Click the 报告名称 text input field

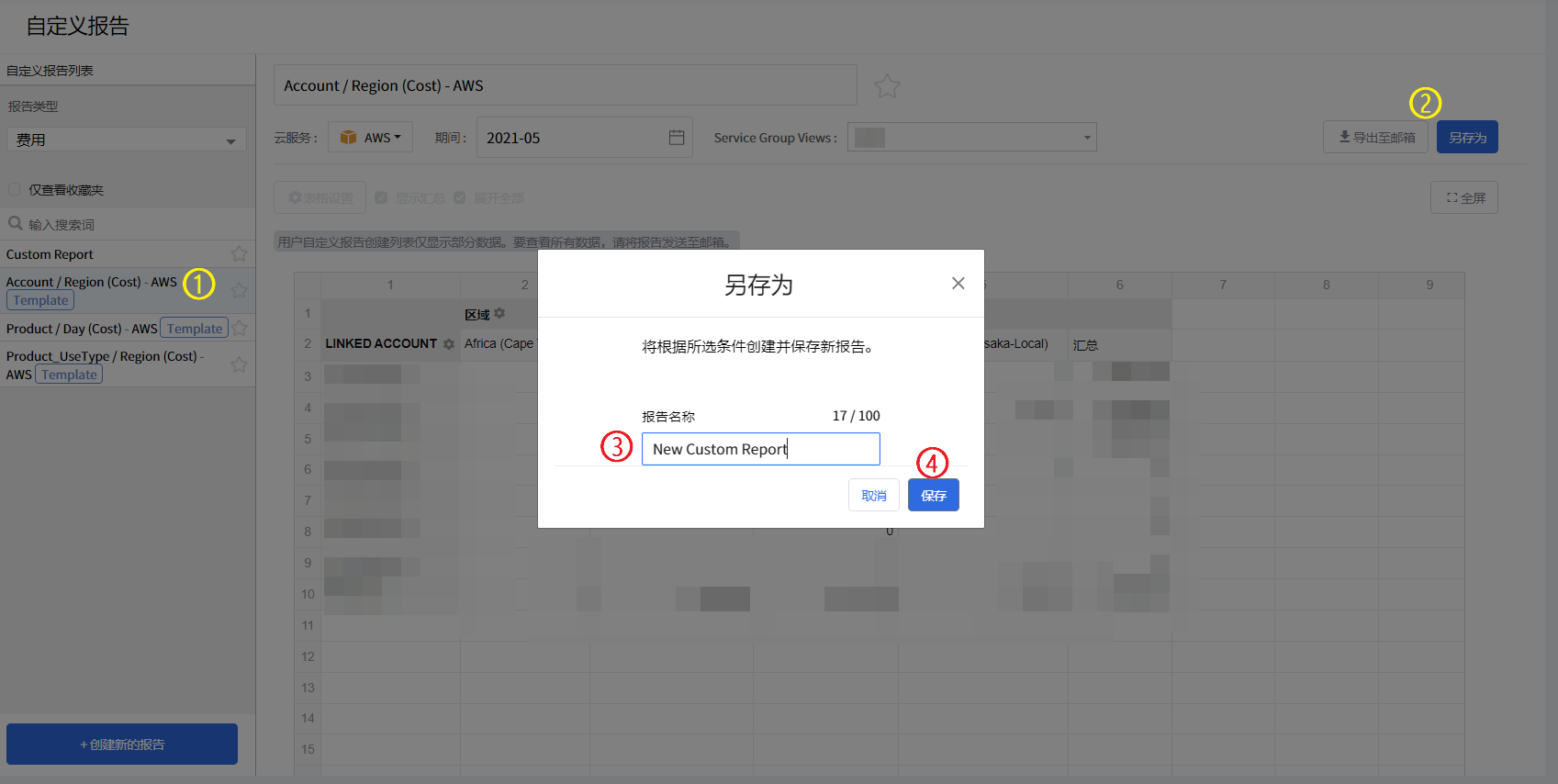tap(760, 449)
